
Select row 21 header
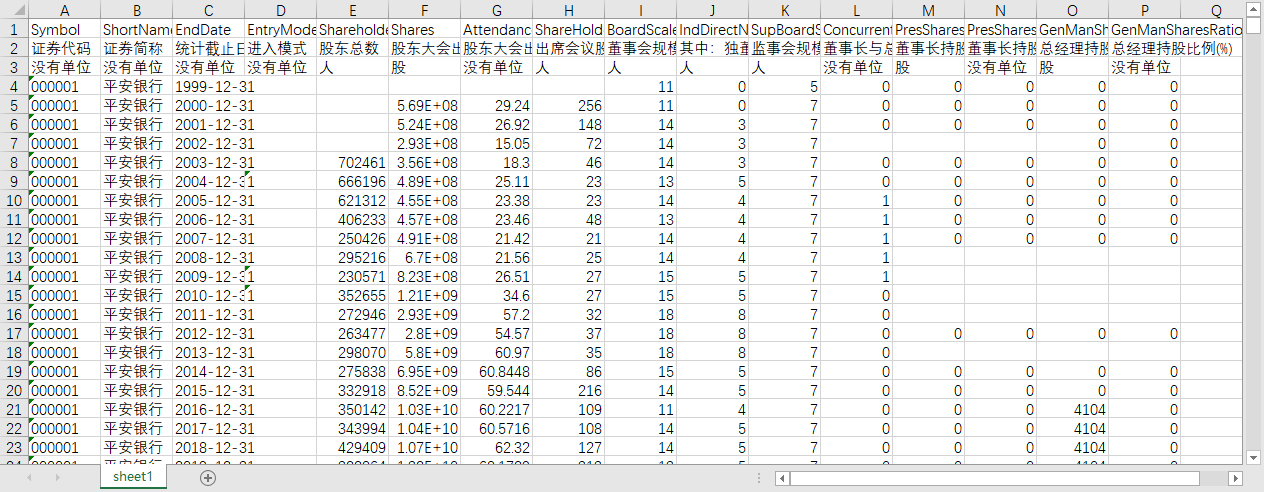(14, 409)
